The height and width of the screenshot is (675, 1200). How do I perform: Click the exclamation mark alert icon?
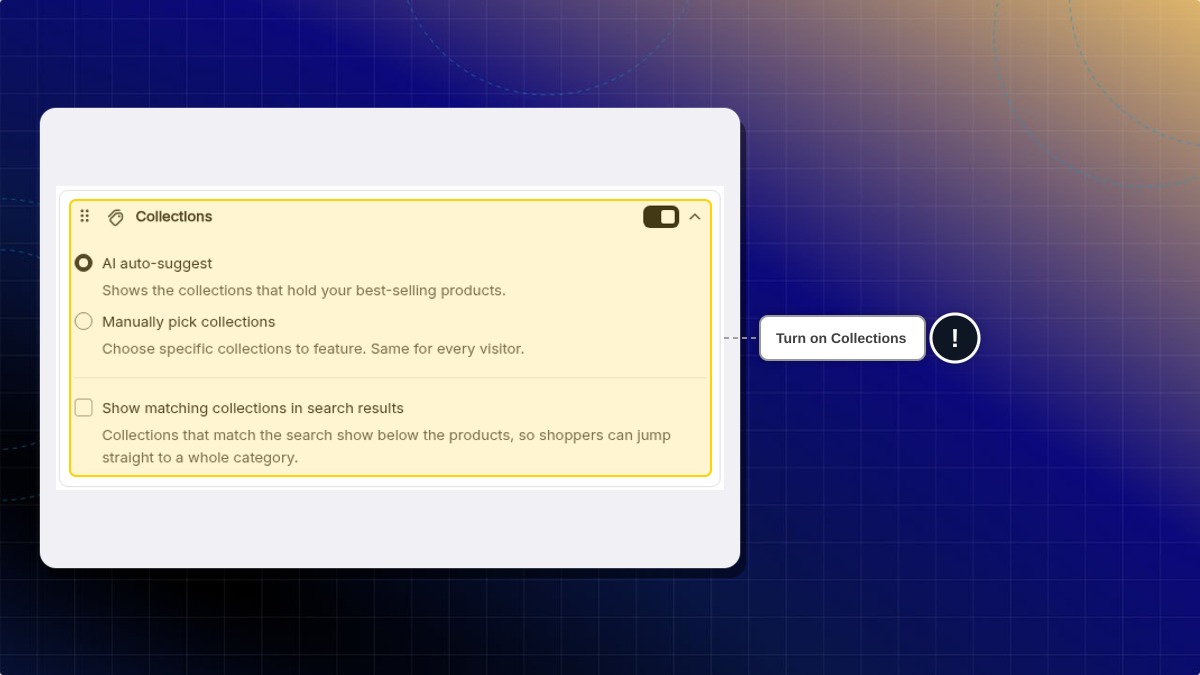click(x=955, y=338)
